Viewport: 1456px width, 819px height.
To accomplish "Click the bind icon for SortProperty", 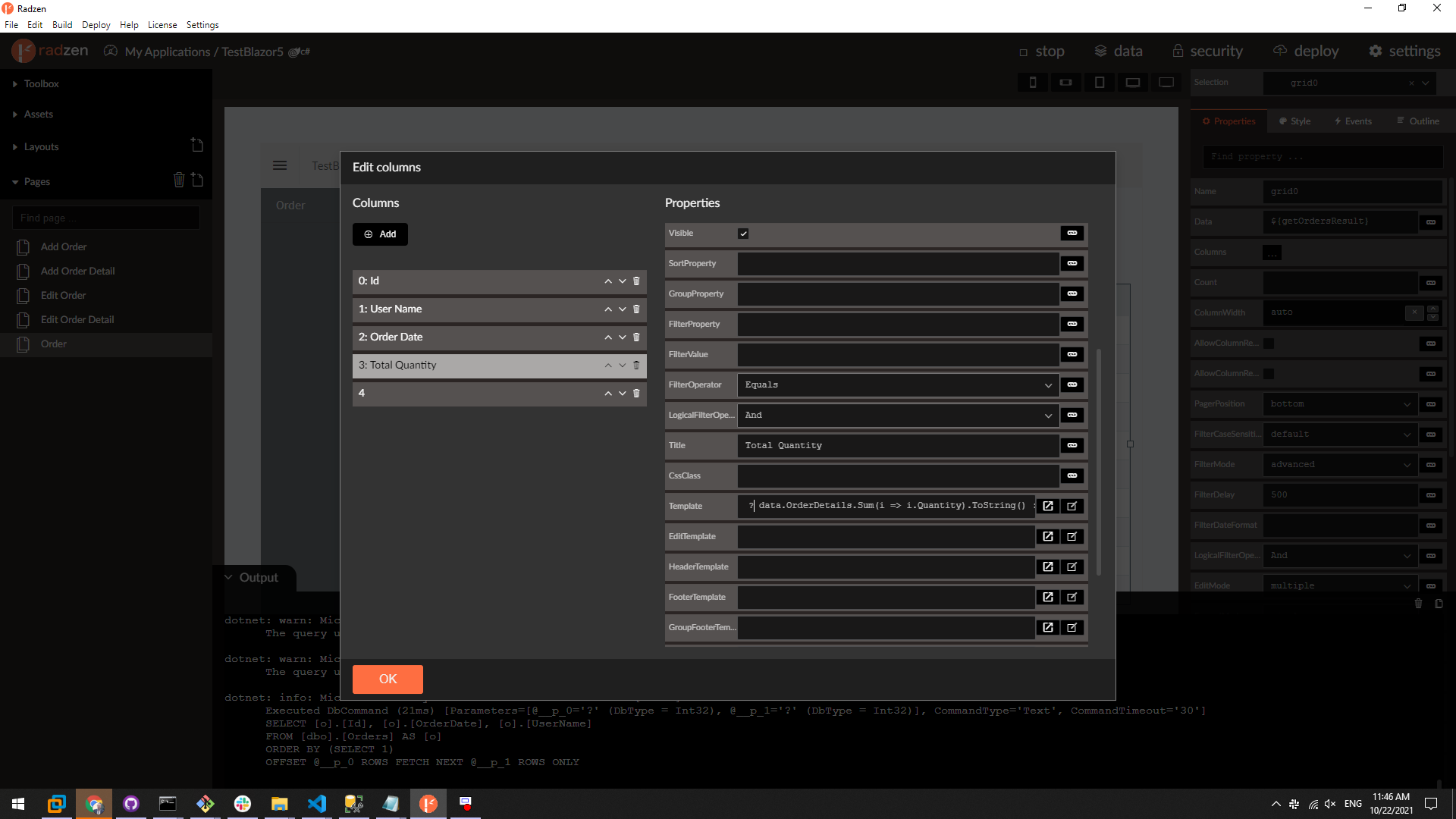I will (x=1072, y=263).
